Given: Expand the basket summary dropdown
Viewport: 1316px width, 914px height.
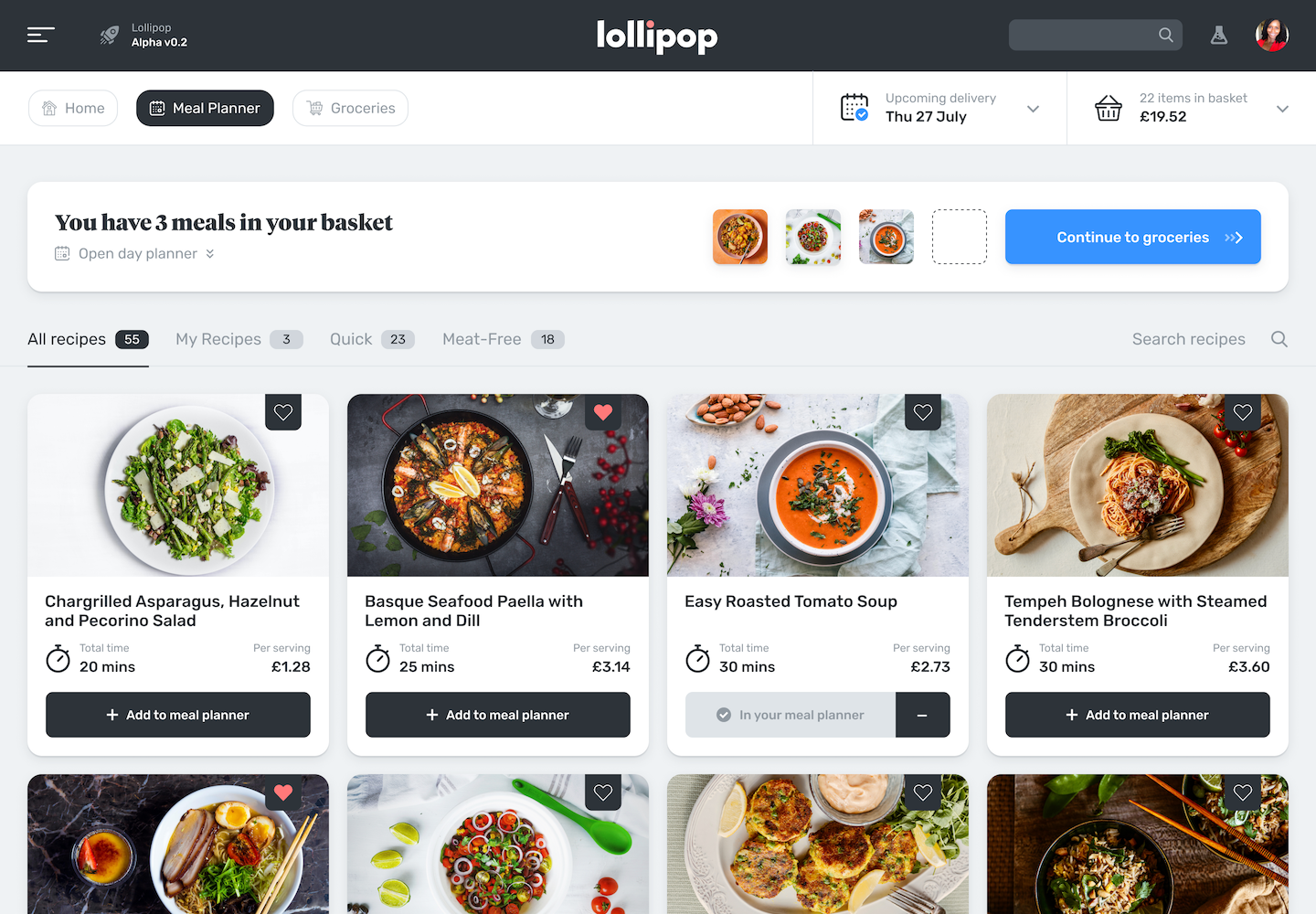Looking at the screenshot, I should [x=1282, y=109].
